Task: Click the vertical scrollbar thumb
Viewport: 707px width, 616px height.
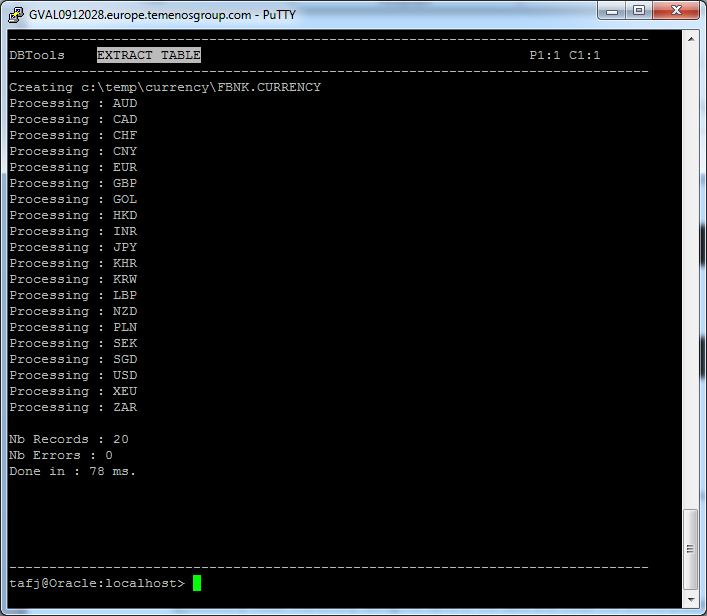Action: [690, 549]
